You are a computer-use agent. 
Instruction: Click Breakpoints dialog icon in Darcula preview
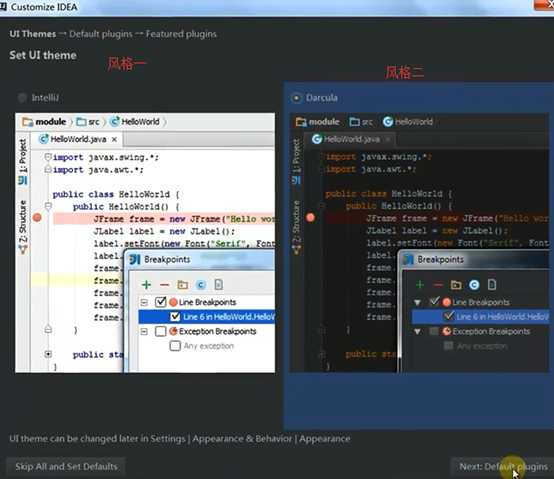(408, 260)
